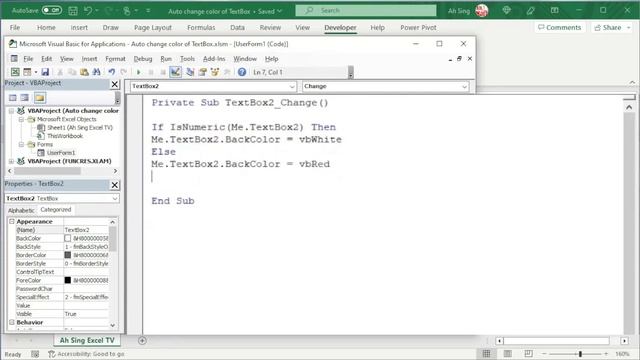Select UserForm1 in project tree

point(61,153)
